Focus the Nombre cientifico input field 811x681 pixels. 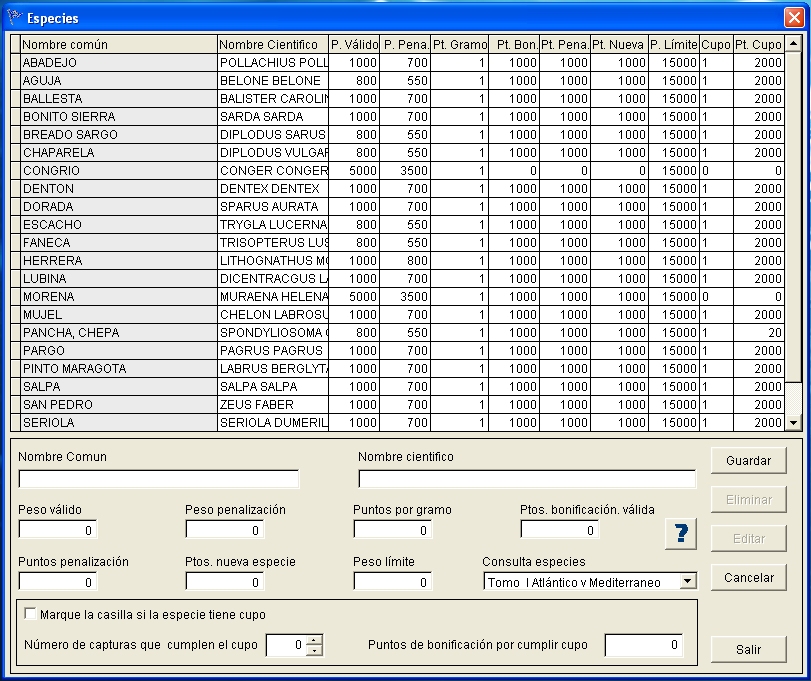pos(526,479)
